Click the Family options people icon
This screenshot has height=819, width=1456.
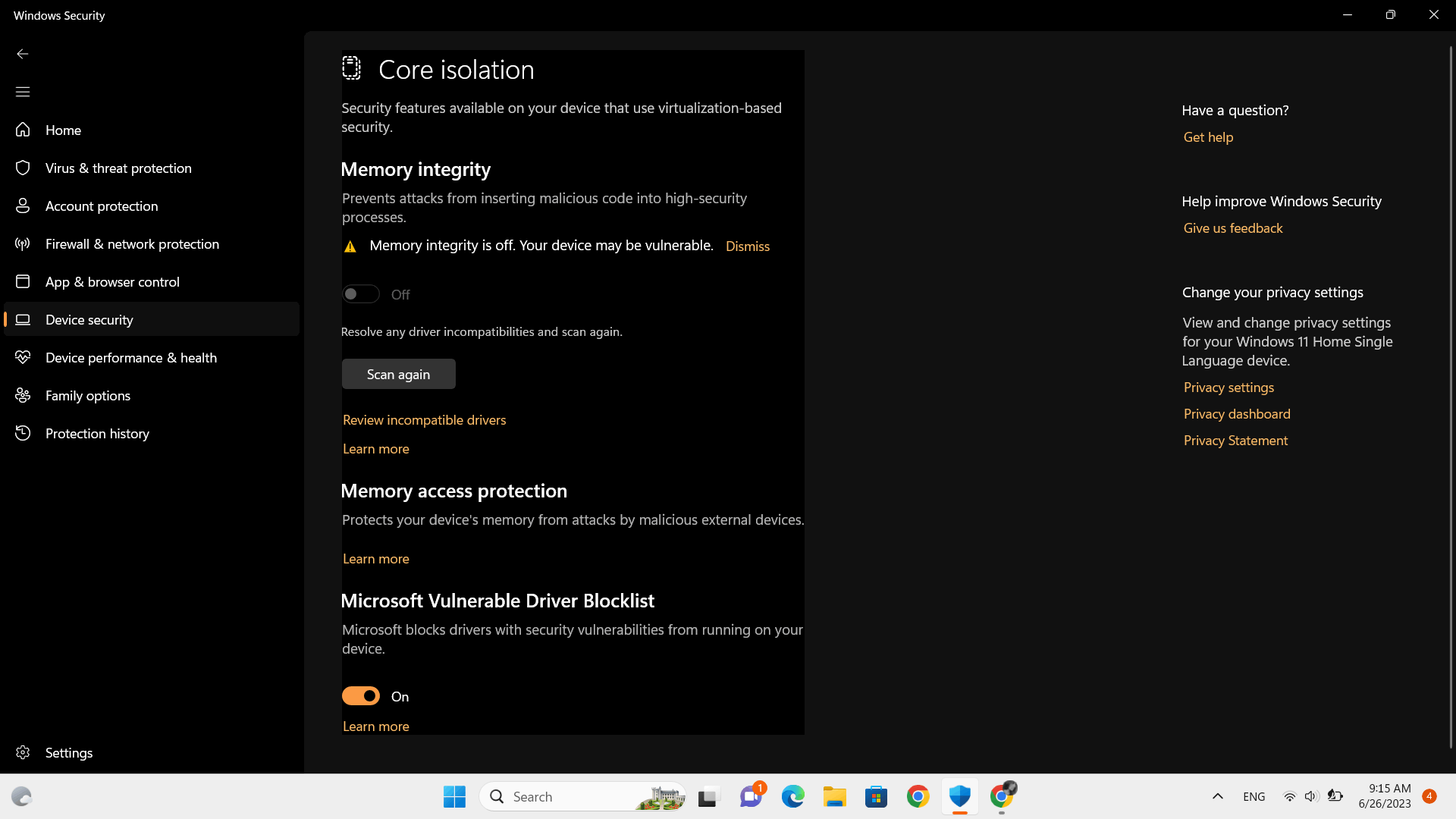click(23, 395)
